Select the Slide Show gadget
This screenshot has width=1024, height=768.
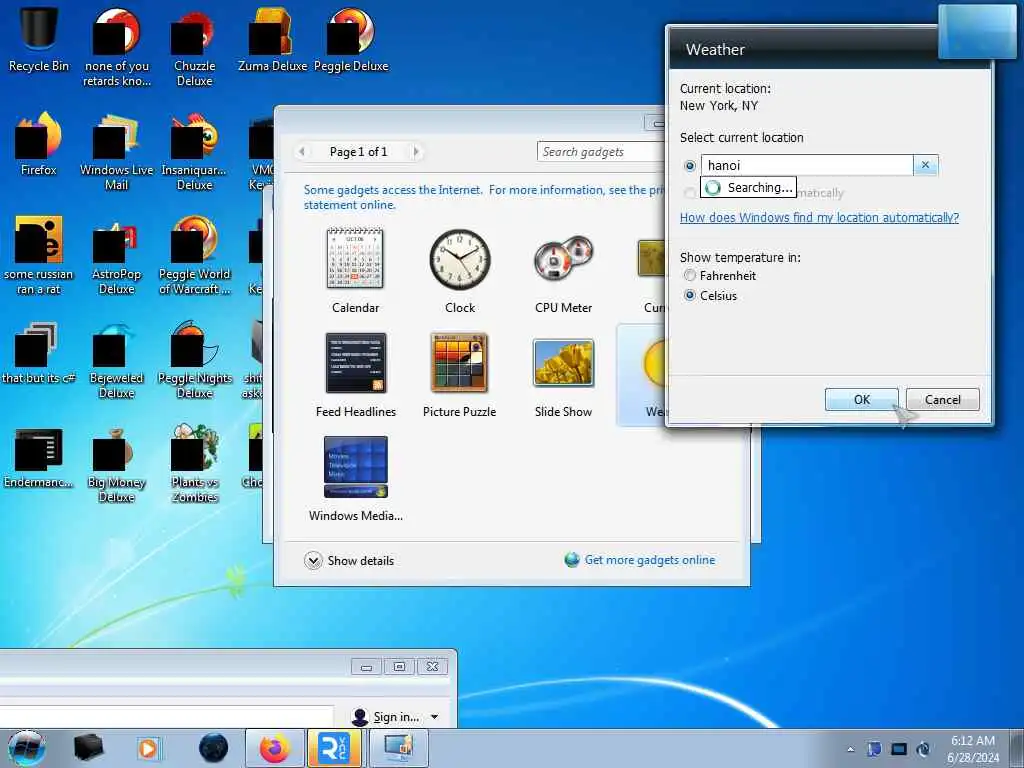pos(563,375)
